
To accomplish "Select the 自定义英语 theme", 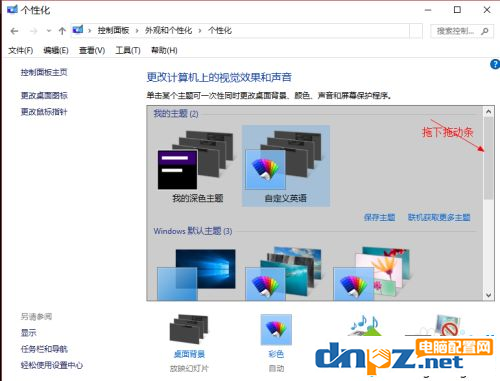I will [x=286, y=166].
